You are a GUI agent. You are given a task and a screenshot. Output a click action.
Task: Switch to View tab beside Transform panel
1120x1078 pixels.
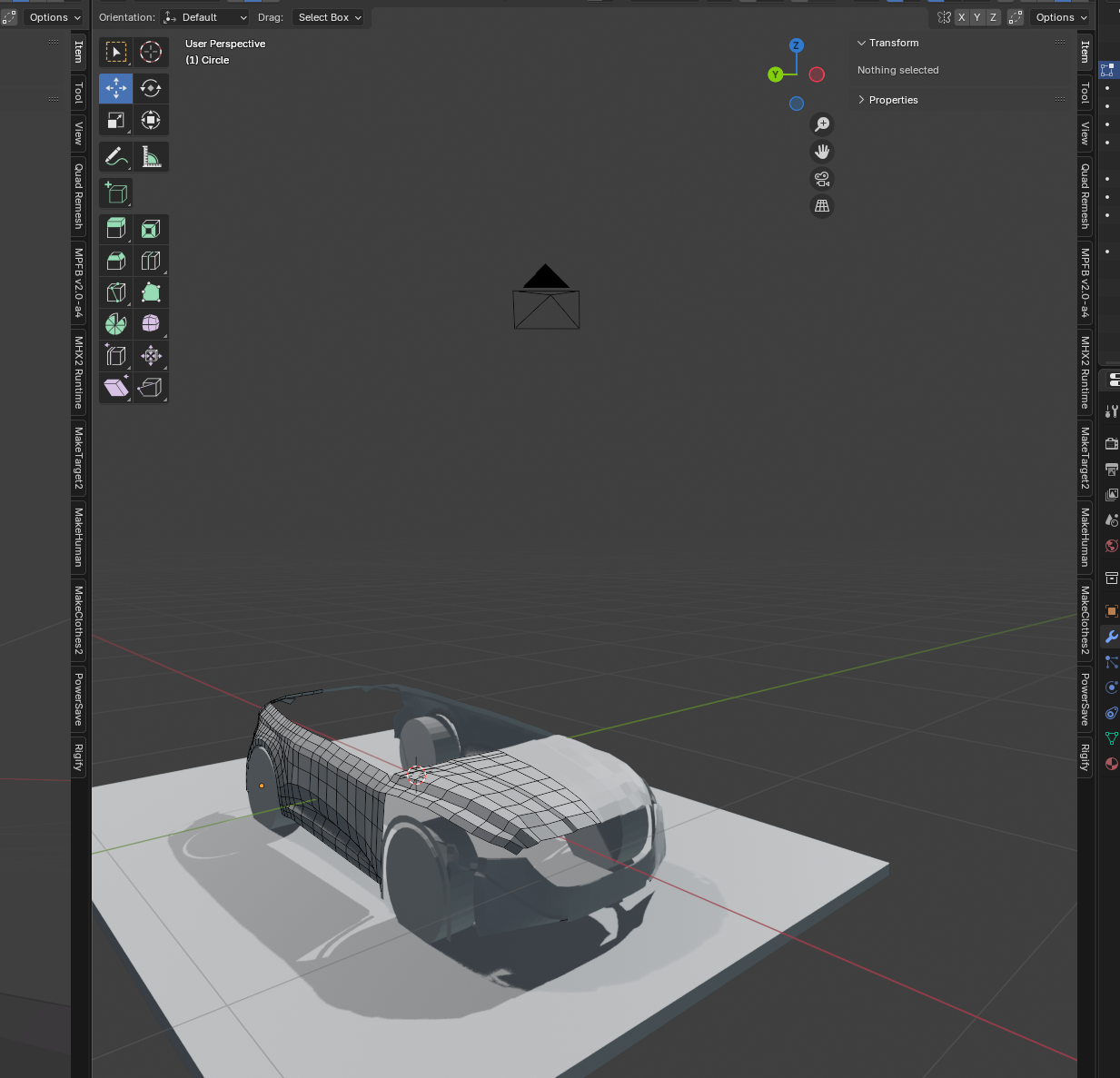tap(1085, 134)
